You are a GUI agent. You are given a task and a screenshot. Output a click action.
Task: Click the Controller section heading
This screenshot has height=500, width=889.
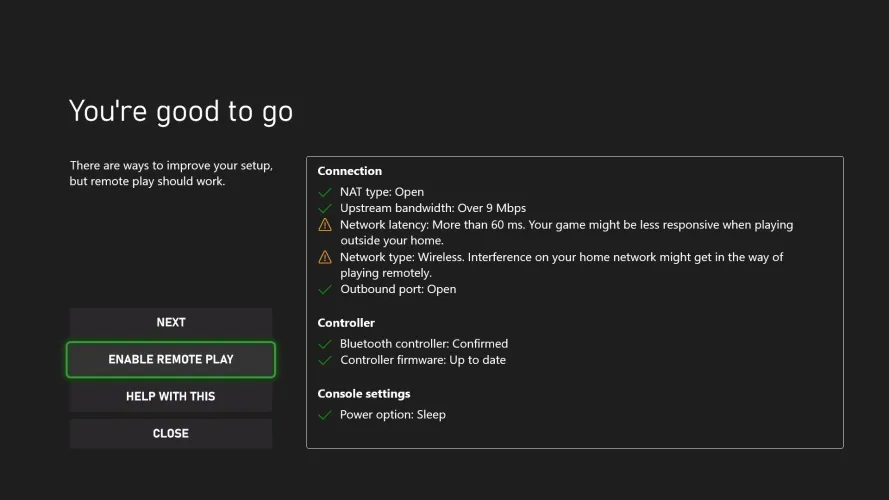click(346, 323)
